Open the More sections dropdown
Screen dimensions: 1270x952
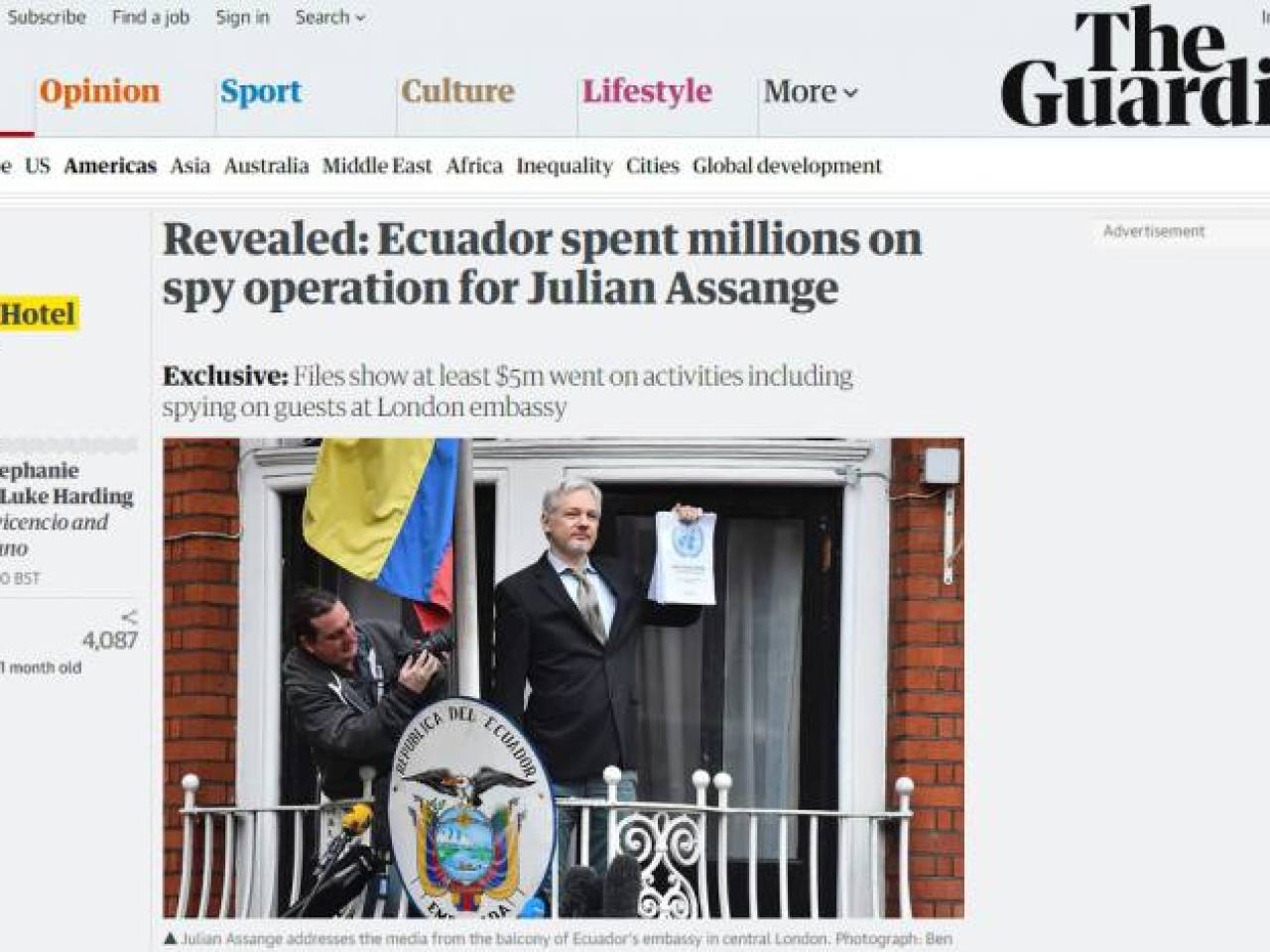point(810,91)
